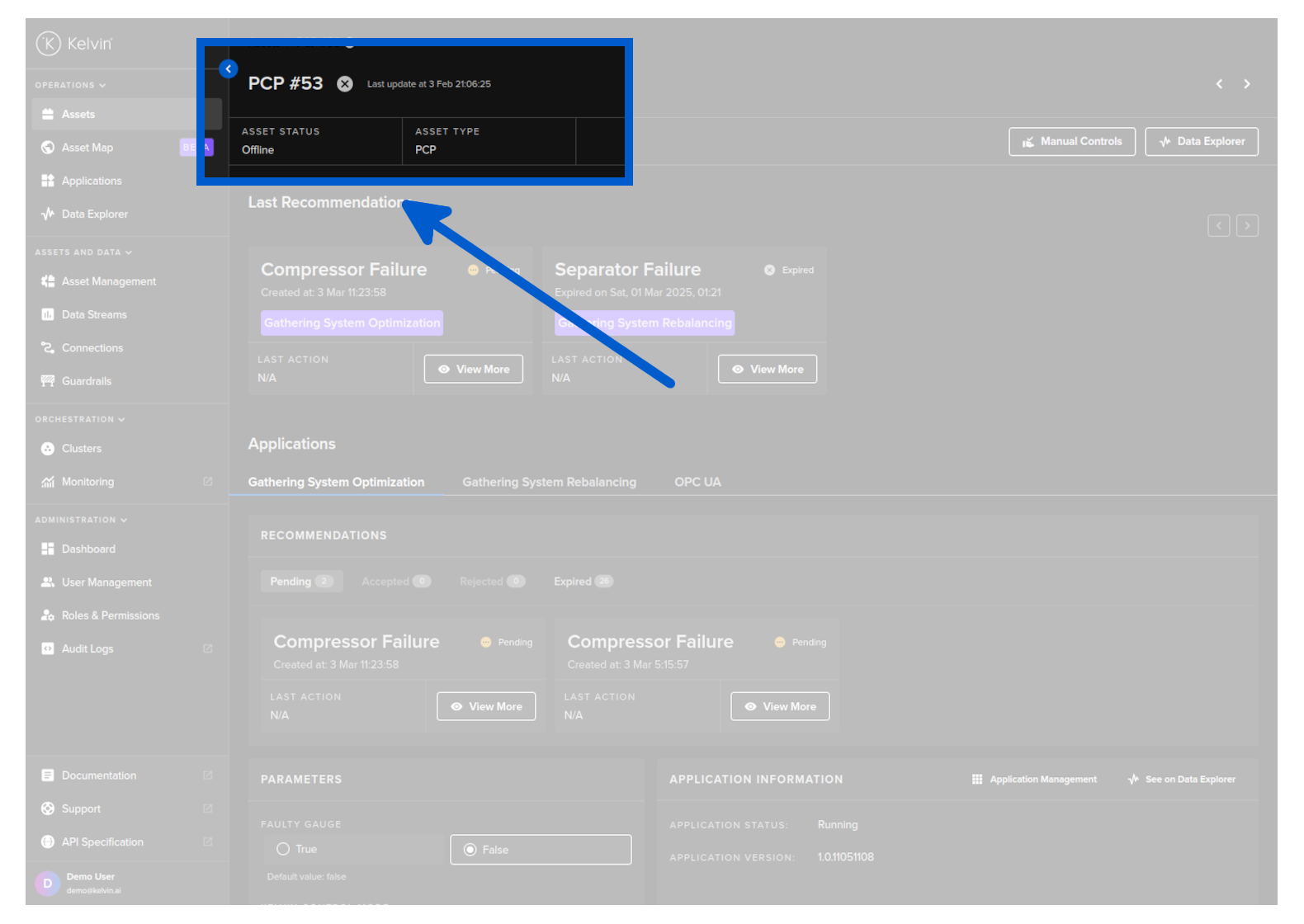Open the Applications sidebar item
This screenshot has height=924, width=1304.
point(91,181)
